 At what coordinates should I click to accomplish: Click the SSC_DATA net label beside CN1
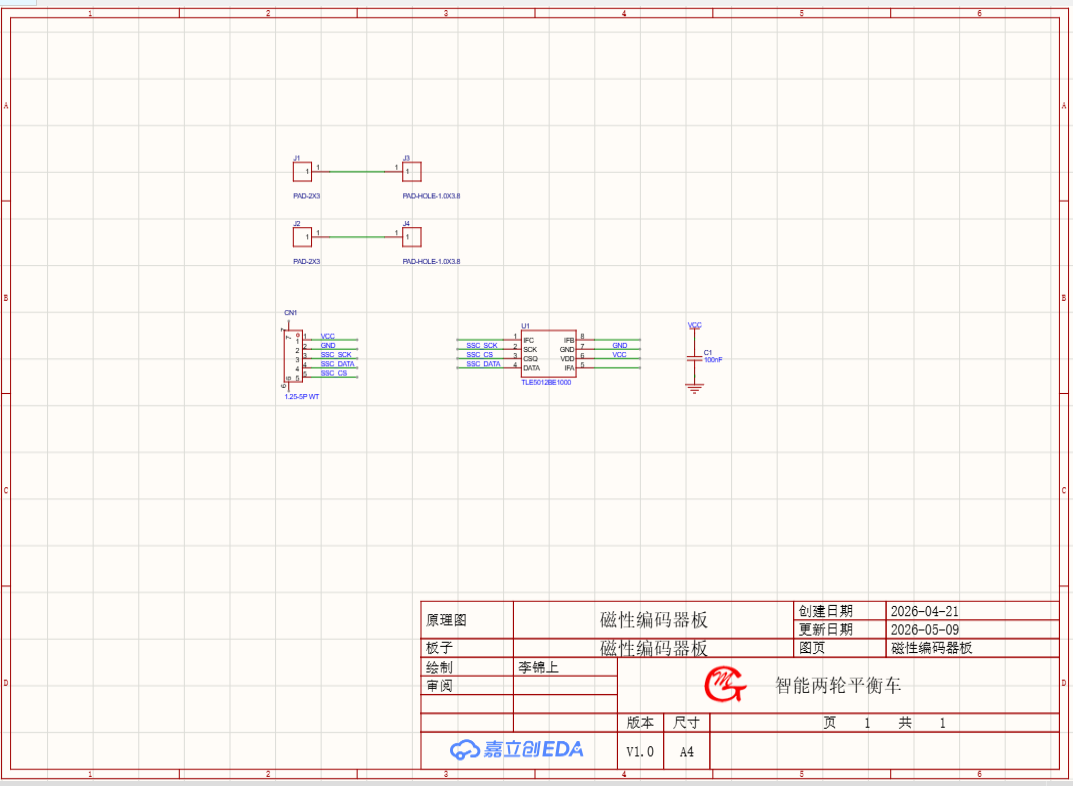pyautogui.click(x=337, y=364)
